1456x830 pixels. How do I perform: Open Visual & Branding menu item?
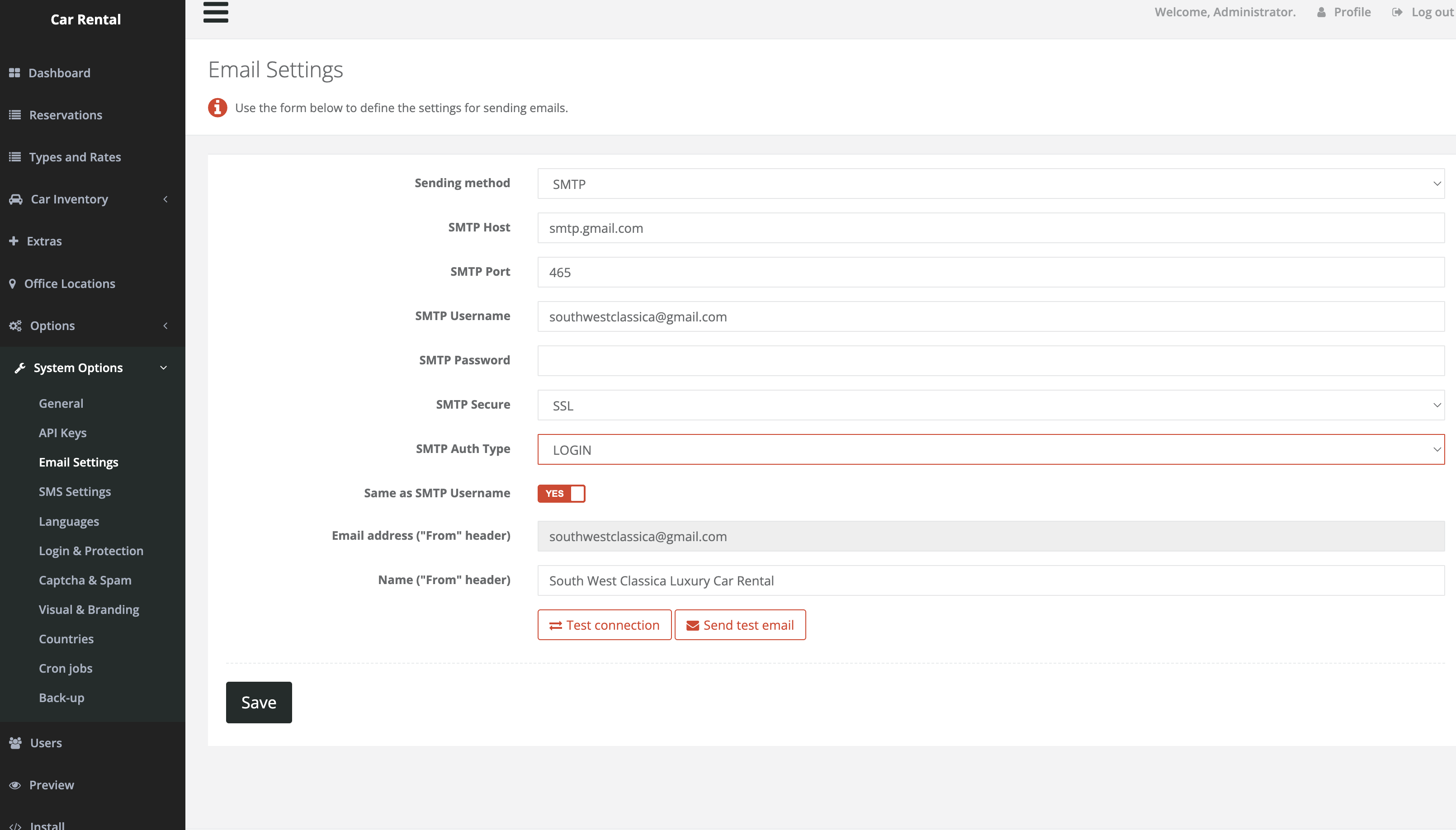(x=89, y=609)
